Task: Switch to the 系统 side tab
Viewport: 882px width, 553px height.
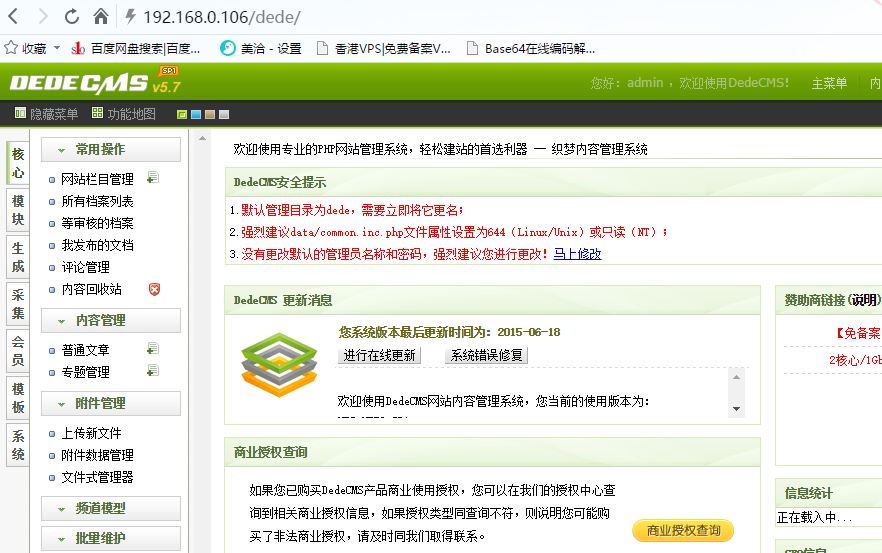Action: tap(18, 444)
